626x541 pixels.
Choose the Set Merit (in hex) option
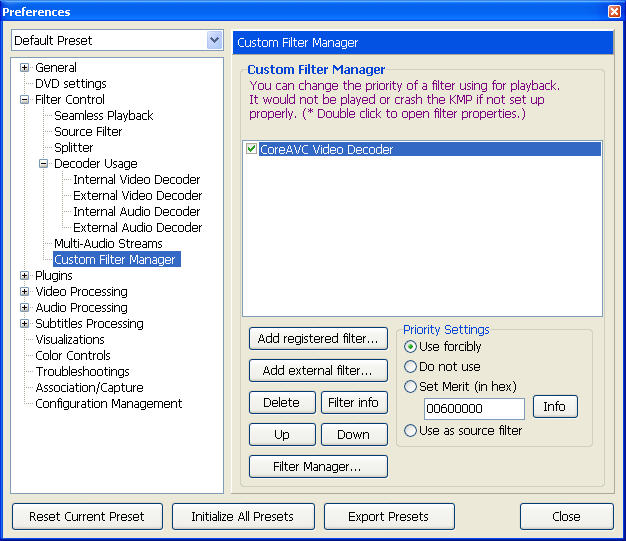[x=410, y=387]
